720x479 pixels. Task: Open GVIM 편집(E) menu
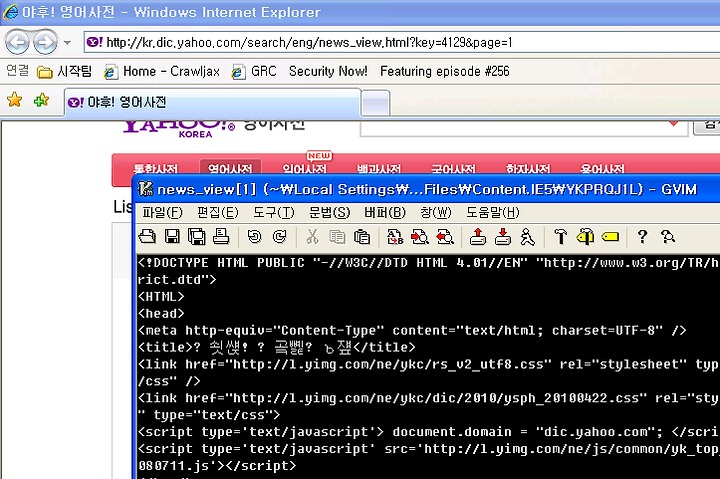point(218,213)
